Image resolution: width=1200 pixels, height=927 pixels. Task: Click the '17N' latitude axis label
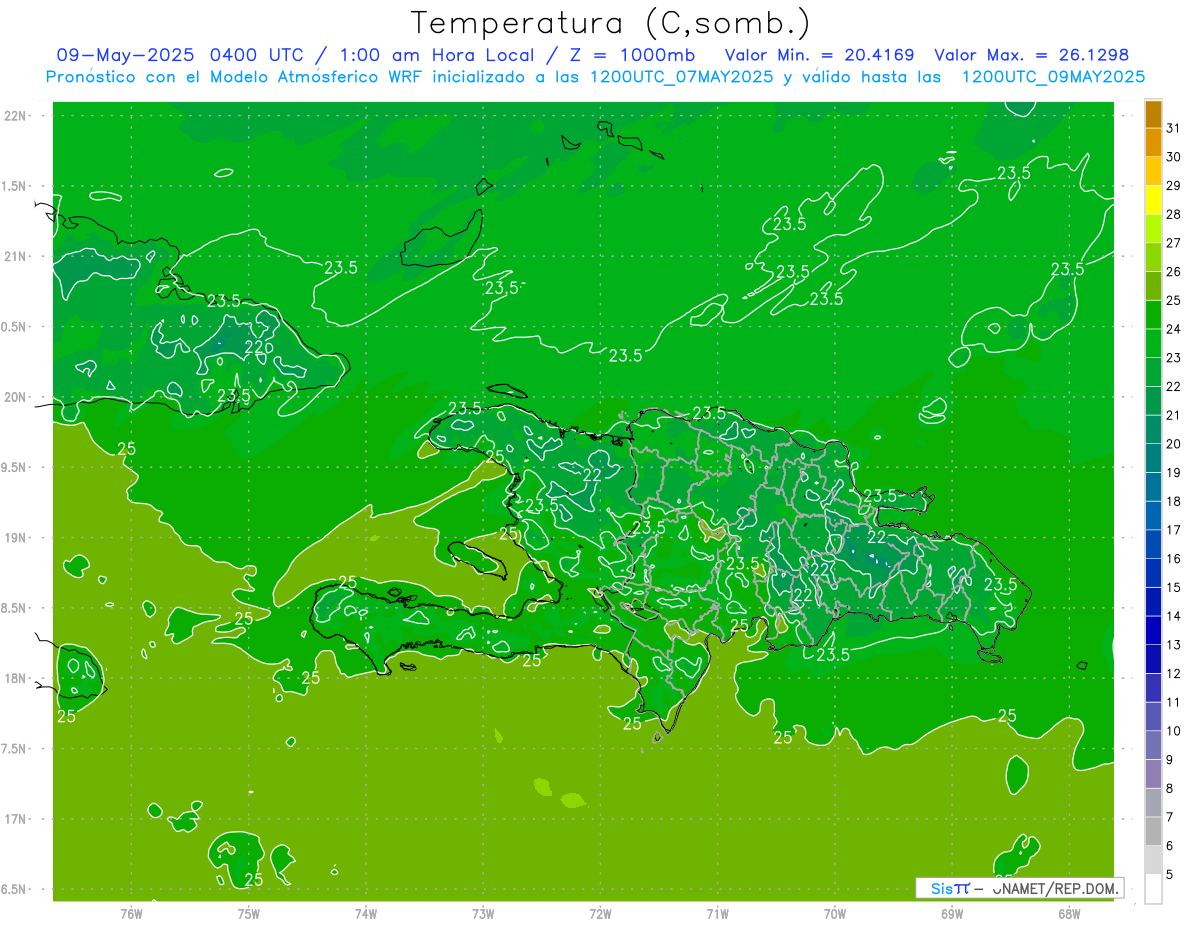click(17, 819)
